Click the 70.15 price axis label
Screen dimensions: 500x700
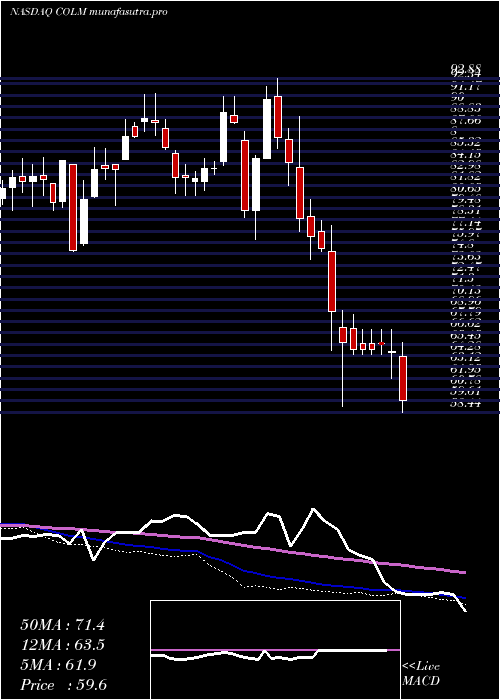[x=466, y=292]
